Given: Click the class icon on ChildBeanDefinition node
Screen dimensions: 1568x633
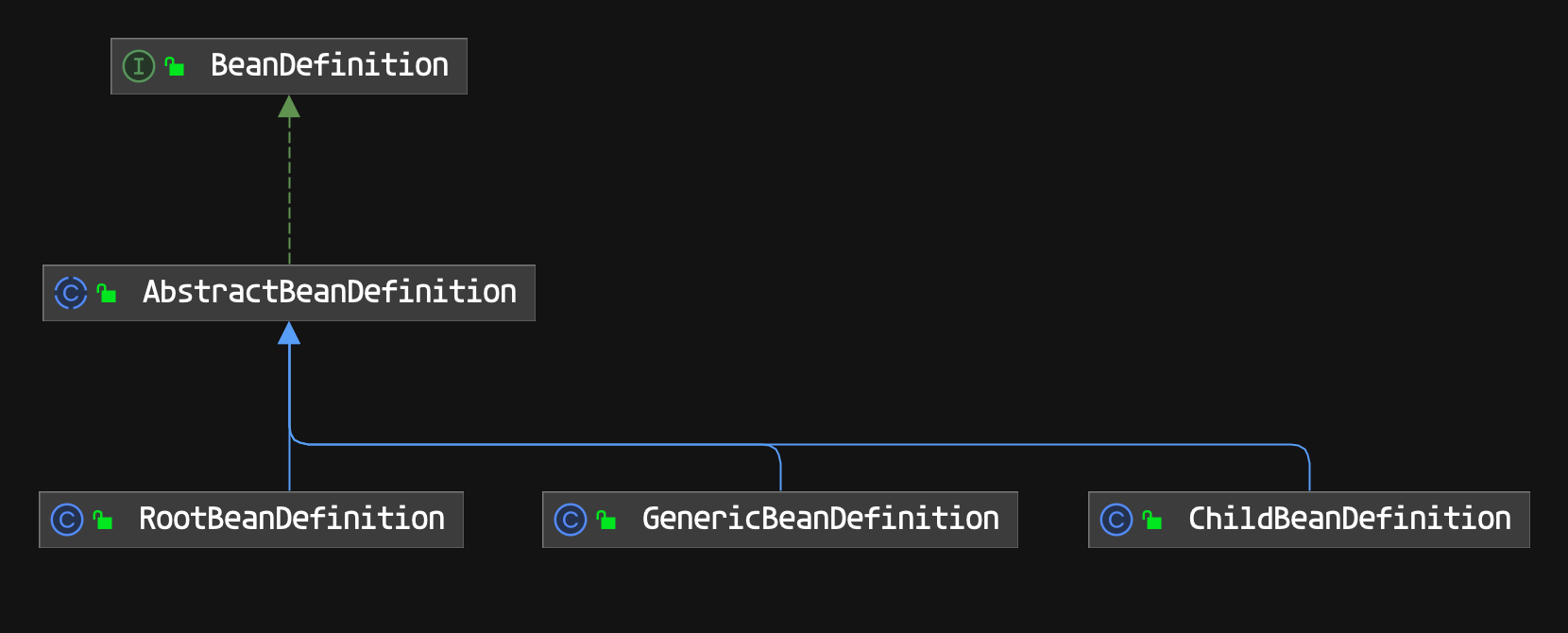Looking at the screenshot, I should (x=1116, y=520).
